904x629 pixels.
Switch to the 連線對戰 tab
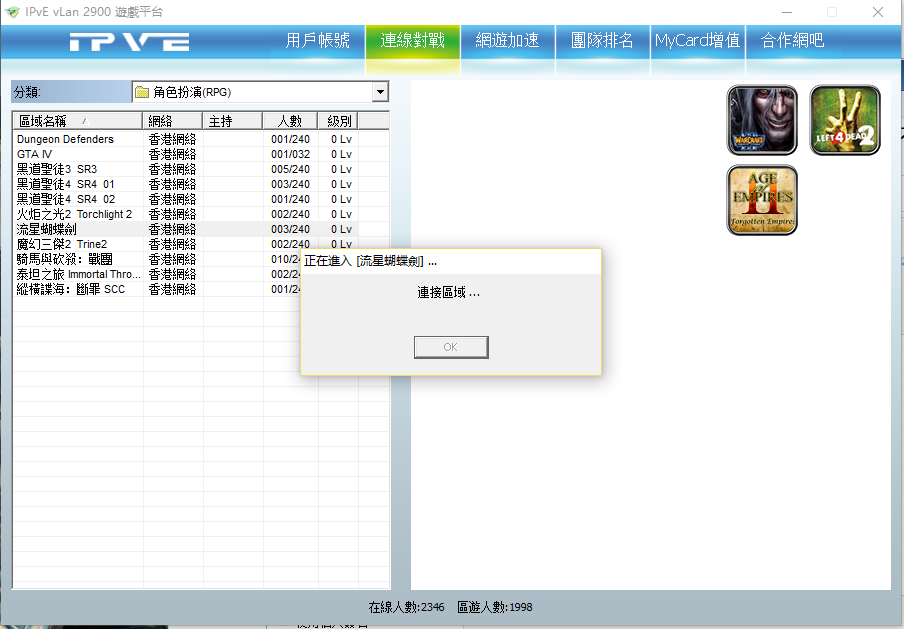413,41
